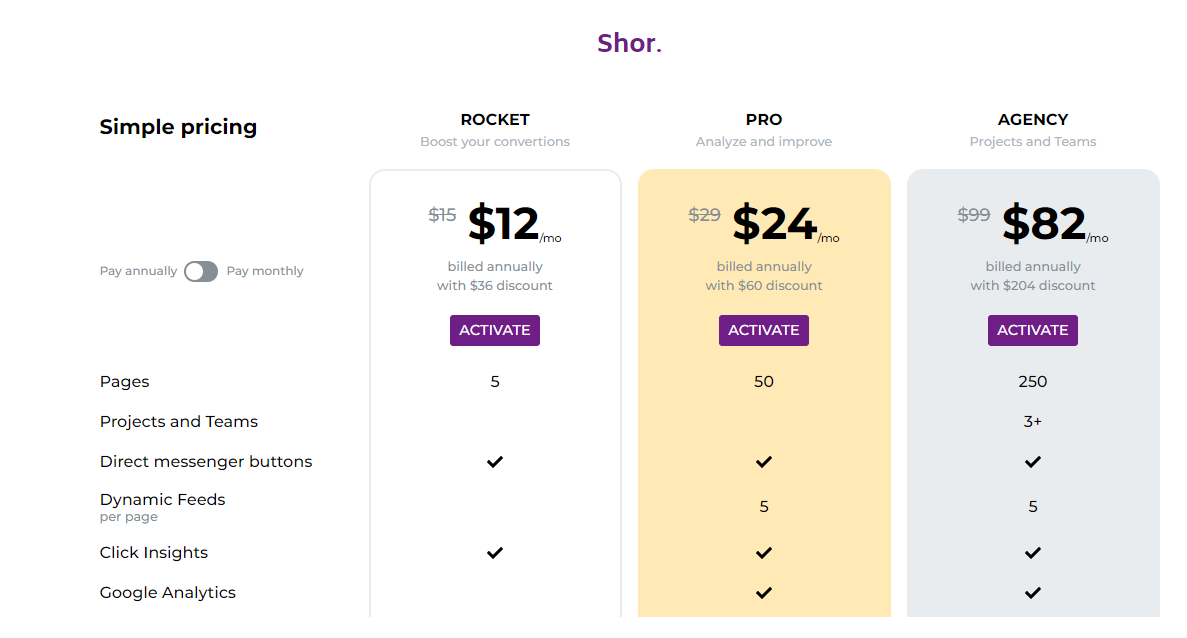1187x638 pixels.
Task: Click Rocket's Direct messenger buttons checkmark
Action: (x=495, y=462)
